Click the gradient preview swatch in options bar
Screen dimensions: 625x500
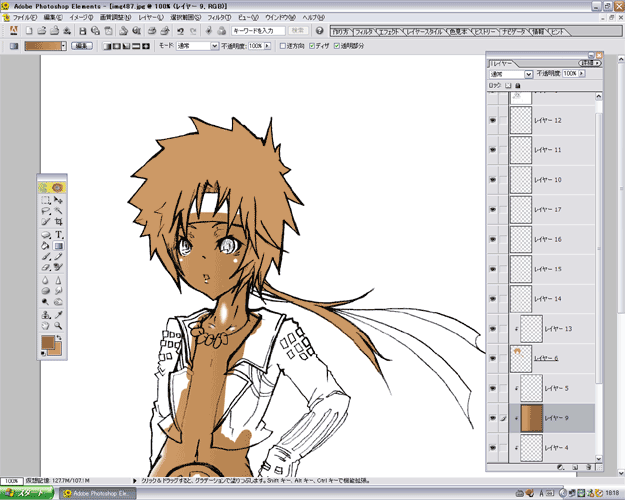43,46
